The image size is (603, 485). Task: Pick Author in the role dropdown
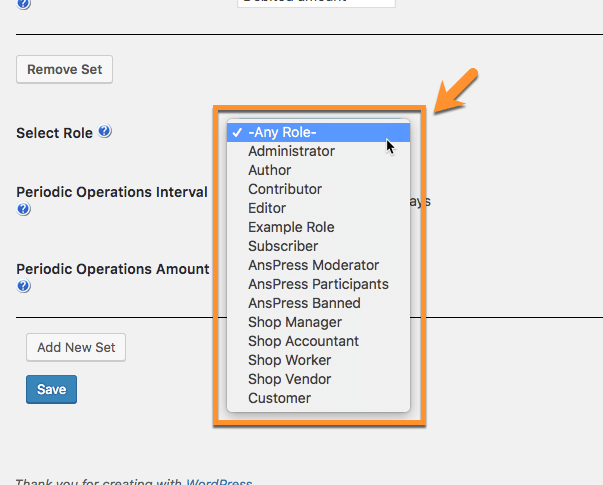[270, 170]
